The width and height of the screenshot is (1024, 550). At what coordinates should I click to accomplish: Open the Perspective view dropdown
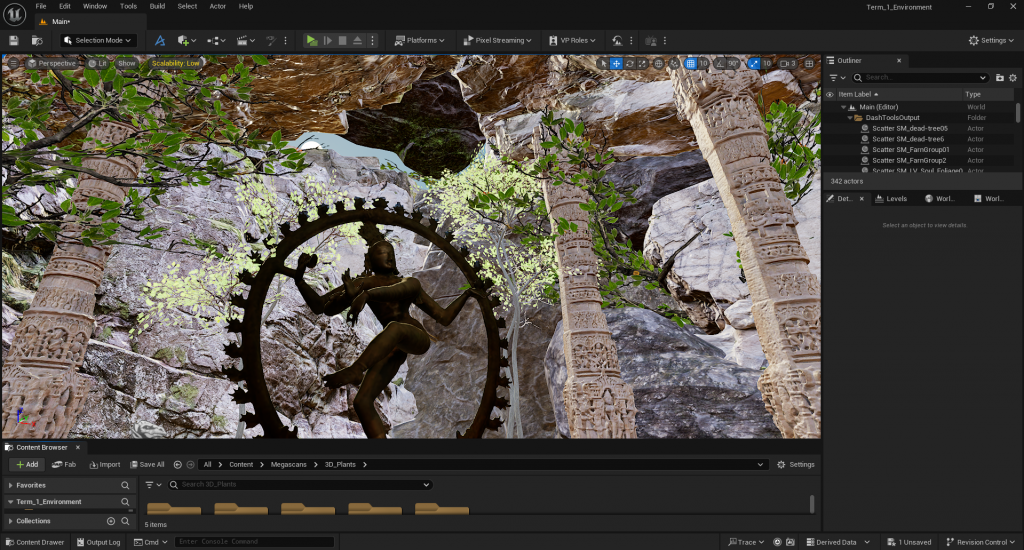pos(52,63)
